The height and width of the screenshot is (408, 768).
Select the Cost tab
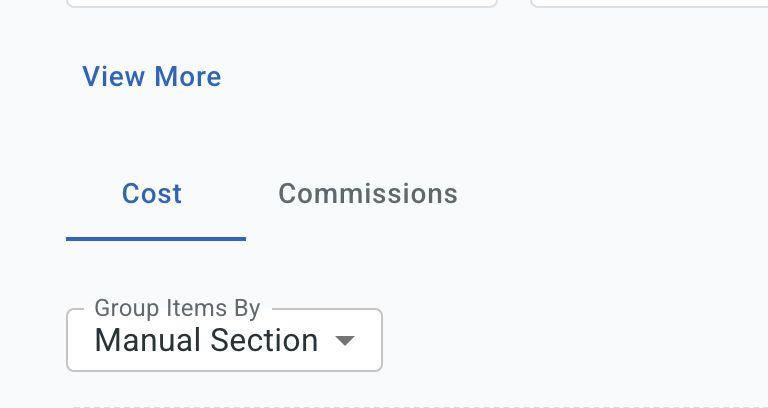[x=152, y=194]
